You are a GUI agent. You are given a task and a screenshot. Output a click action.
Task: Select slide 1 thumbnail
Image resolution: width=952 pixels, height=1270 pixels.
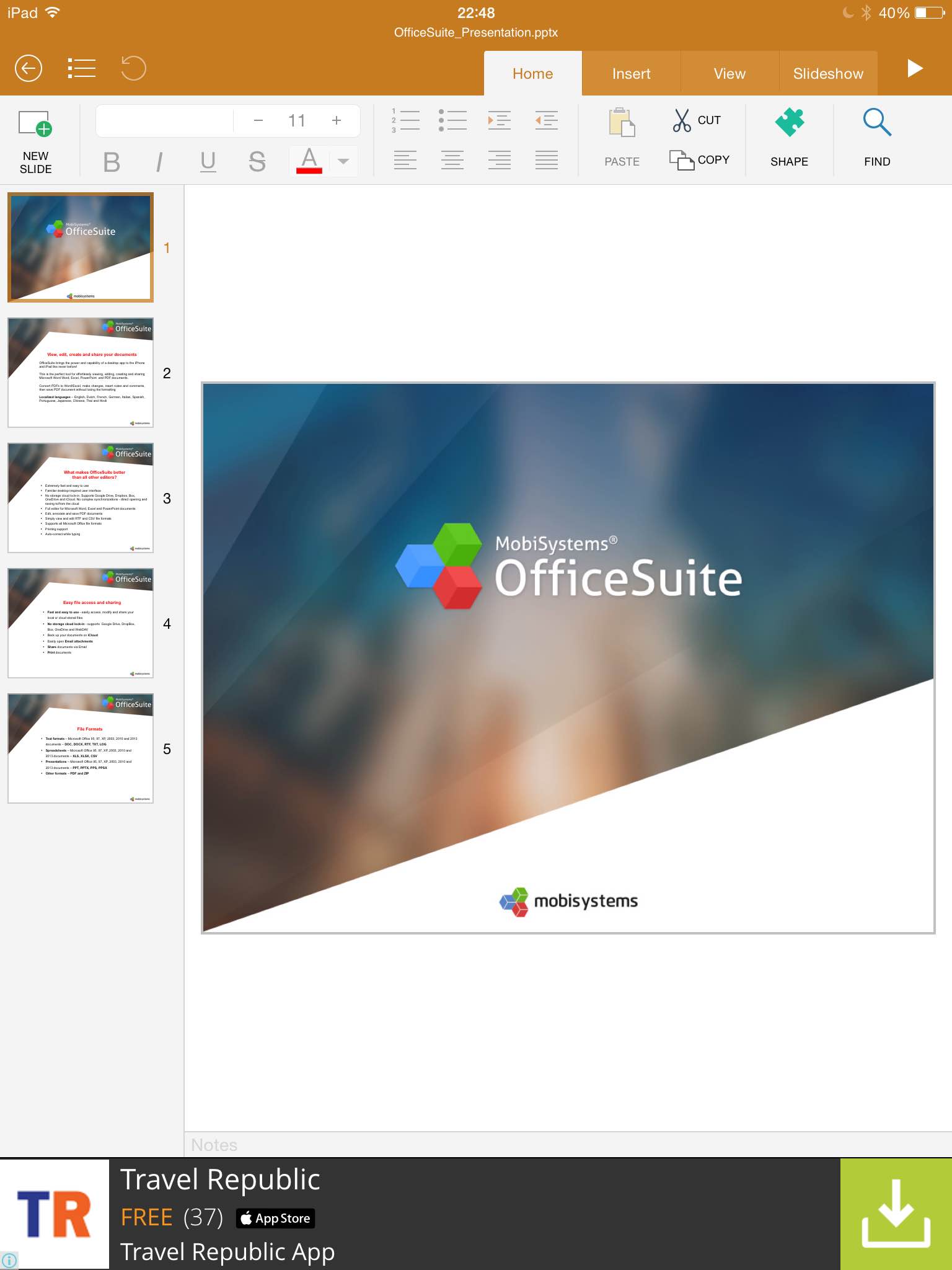pyautogui.click(x=81, y=247)
